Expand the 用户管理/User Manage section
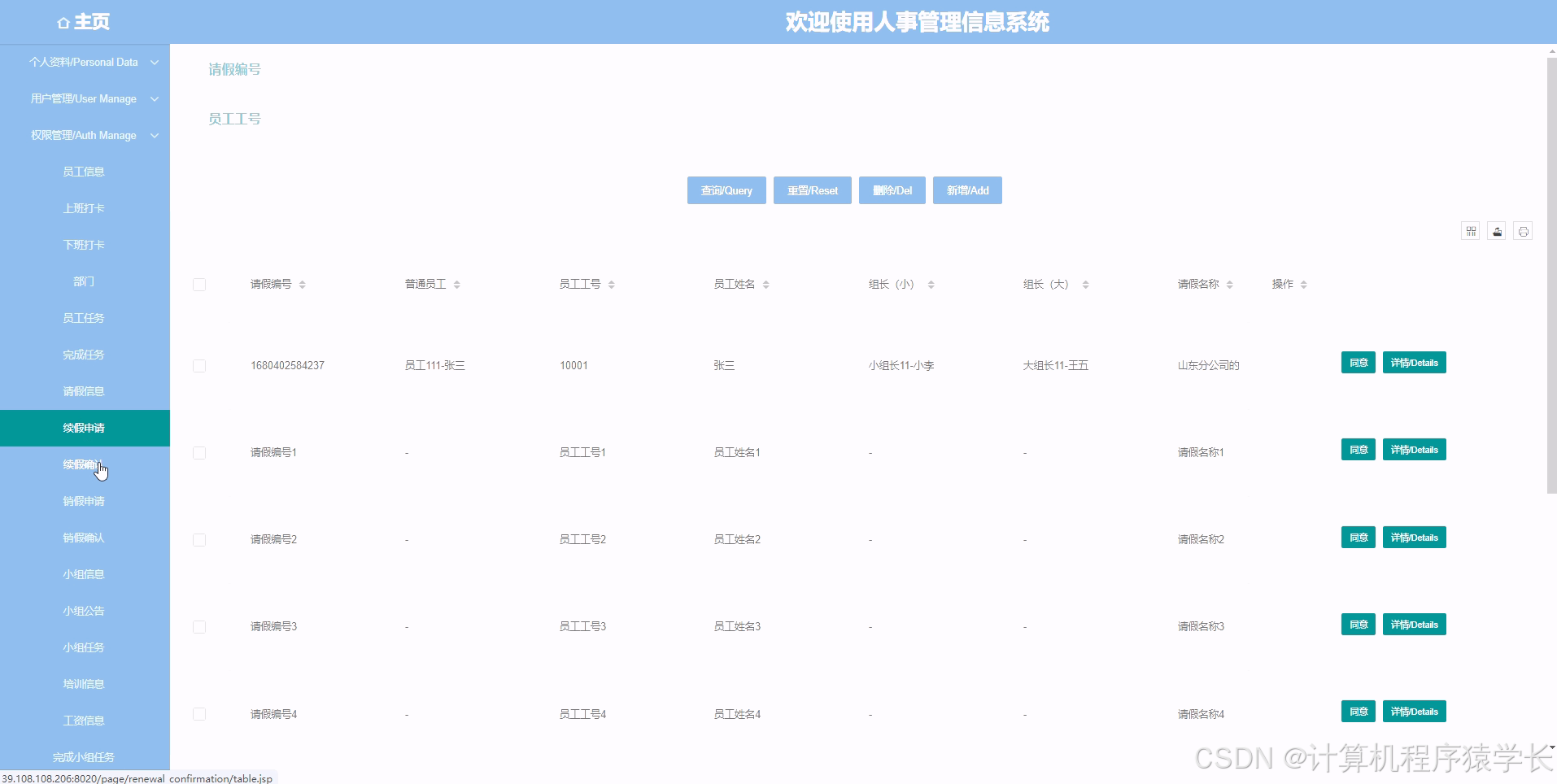This screenshot has height=784, width=1557. 85,98
